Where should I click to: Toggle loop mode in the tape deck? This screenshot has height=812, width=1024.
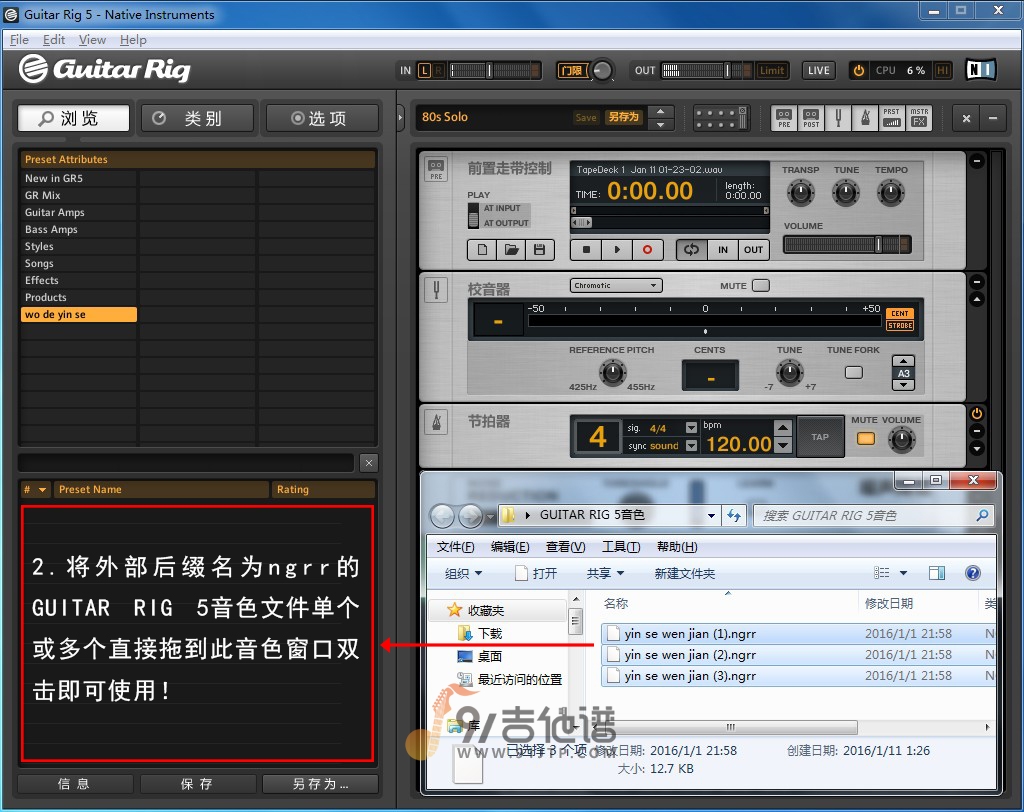click(692, 250)
